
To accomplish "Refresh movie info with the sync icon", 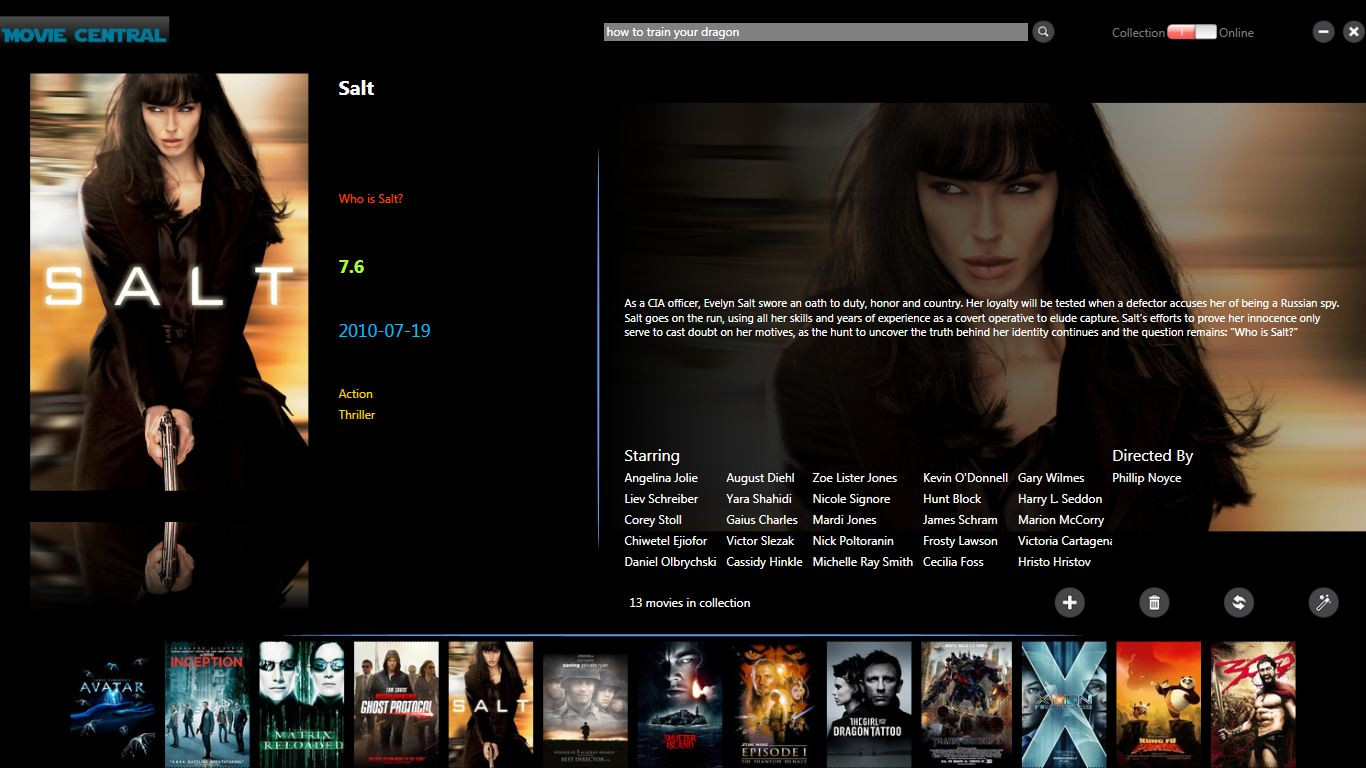I will [x=1239, y=602].
